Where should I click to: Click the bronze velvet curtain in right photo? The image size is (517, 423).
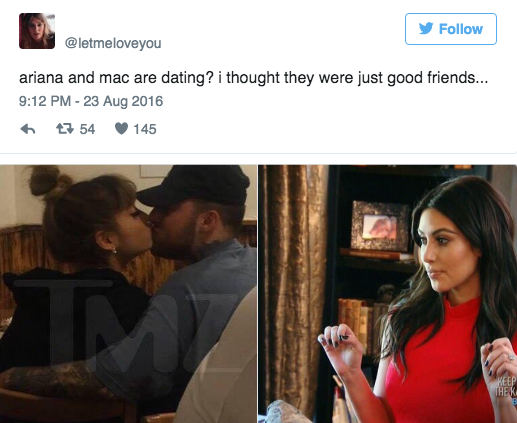[291, 287]
